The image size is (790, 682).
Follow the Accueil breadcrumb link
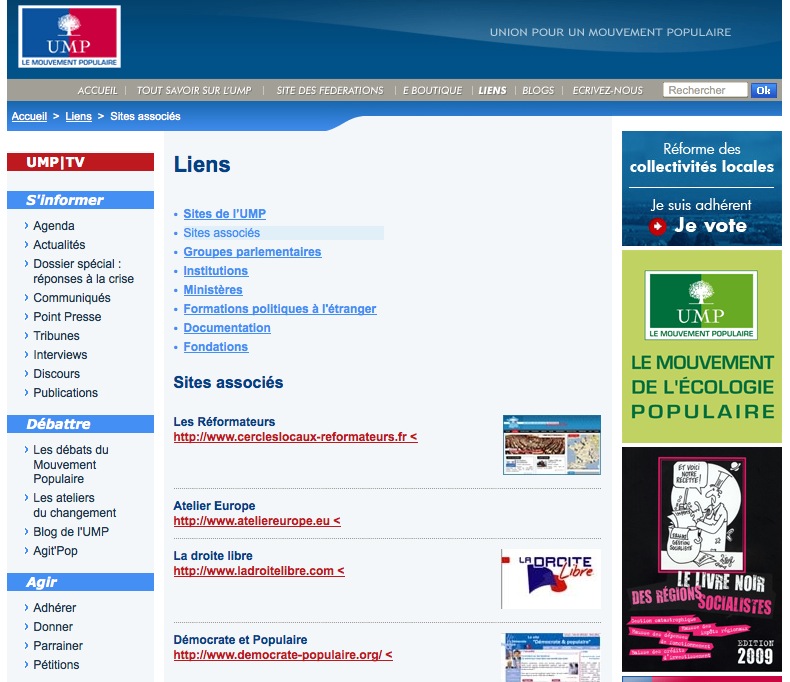[29, 116]
